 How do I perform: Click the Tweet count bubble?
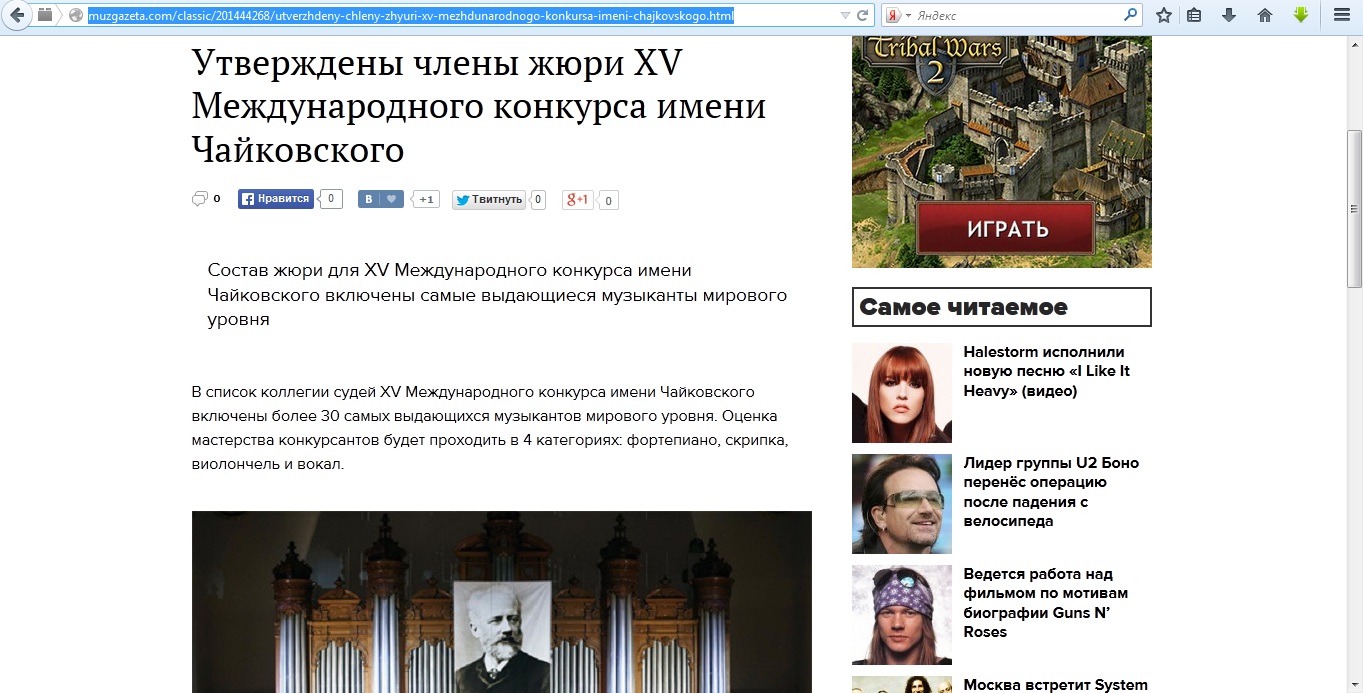click(538, 199)
